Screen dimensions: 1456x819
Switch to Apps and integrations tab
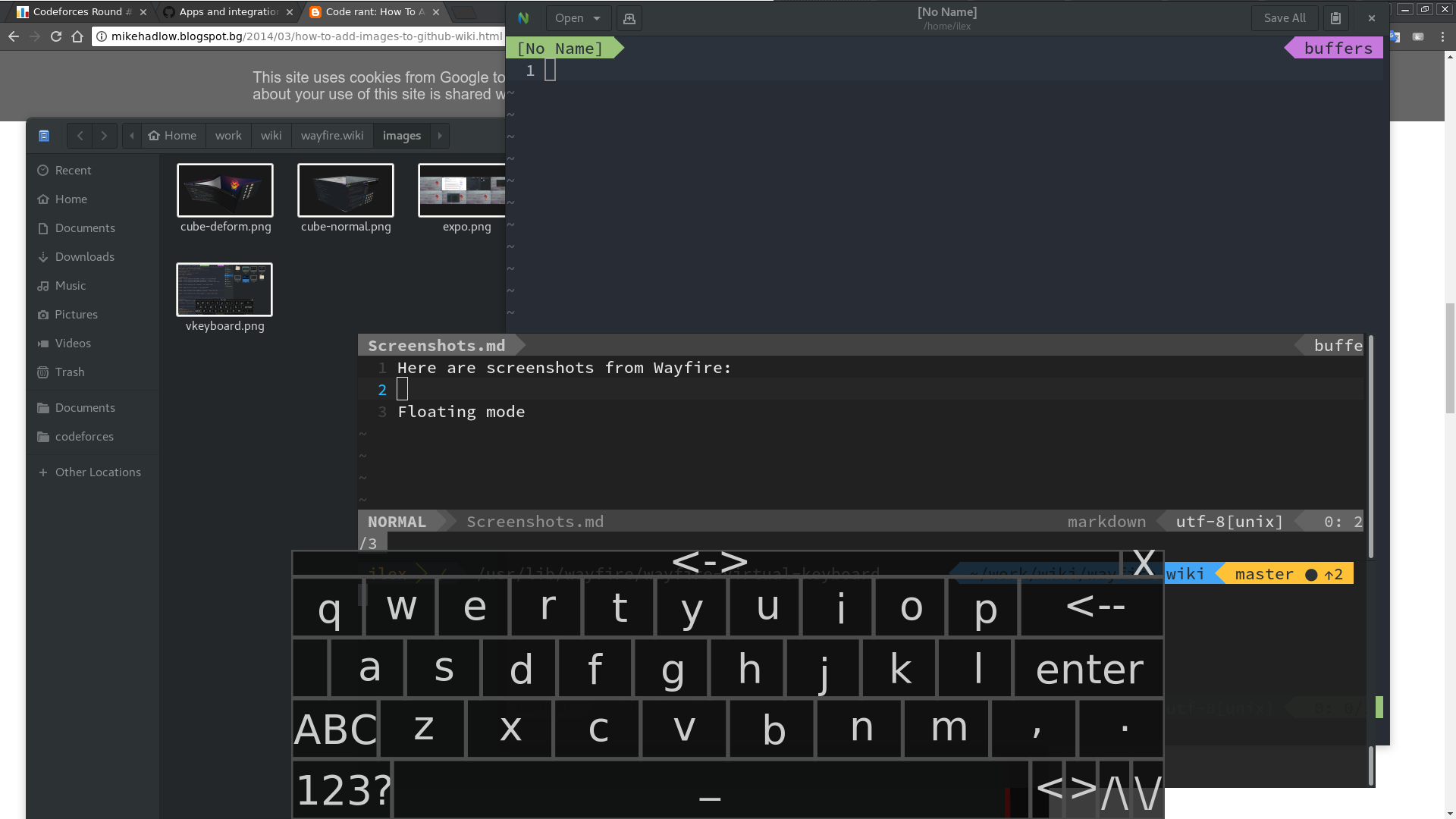(x=227, y=12)
